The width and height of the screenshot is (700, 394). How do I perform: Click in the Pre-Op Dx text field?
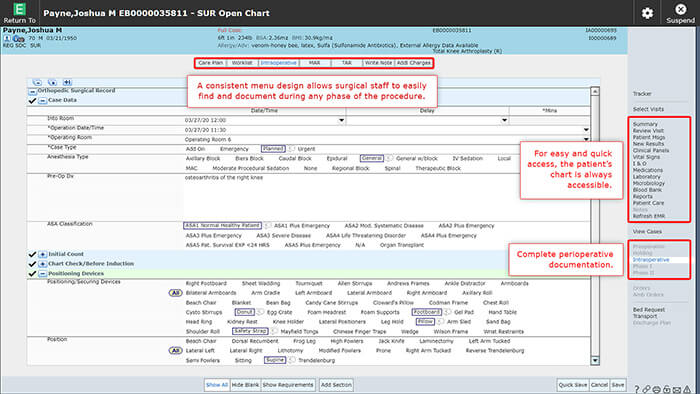pos(386,197)
